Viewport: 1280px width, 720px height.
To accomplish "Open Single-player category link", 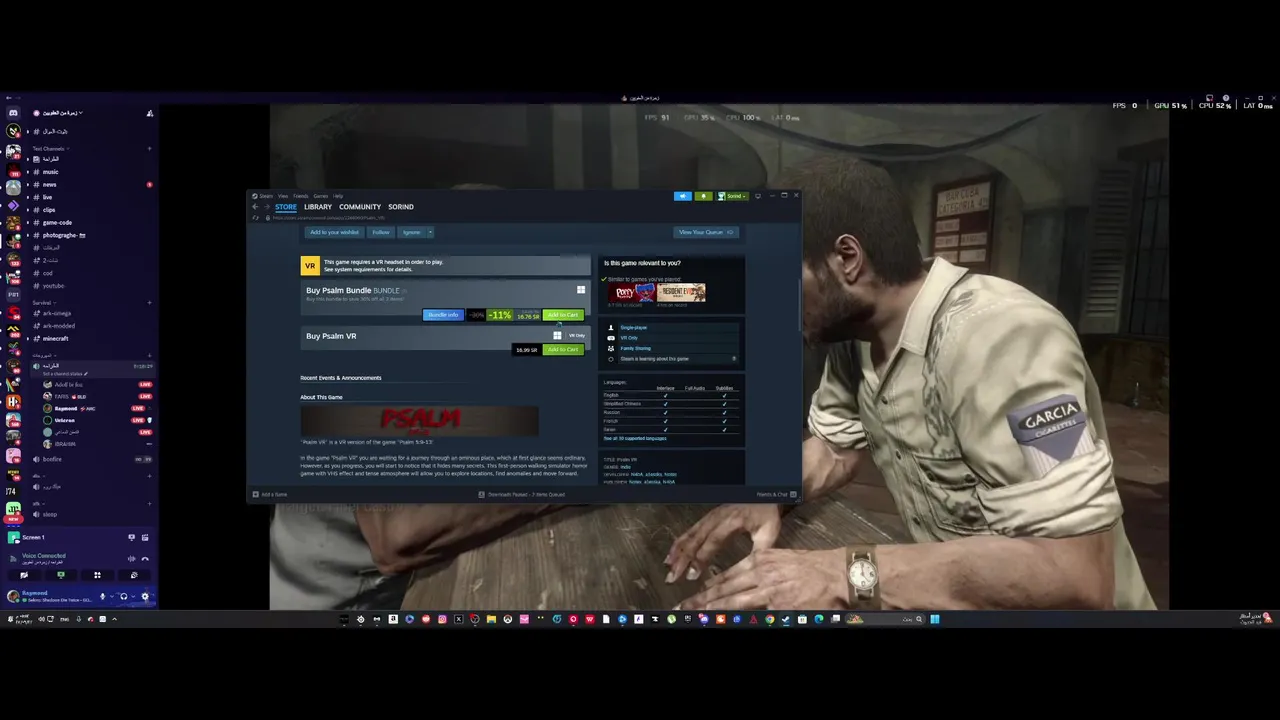I will pyautogui.click(x=633, y=328).
